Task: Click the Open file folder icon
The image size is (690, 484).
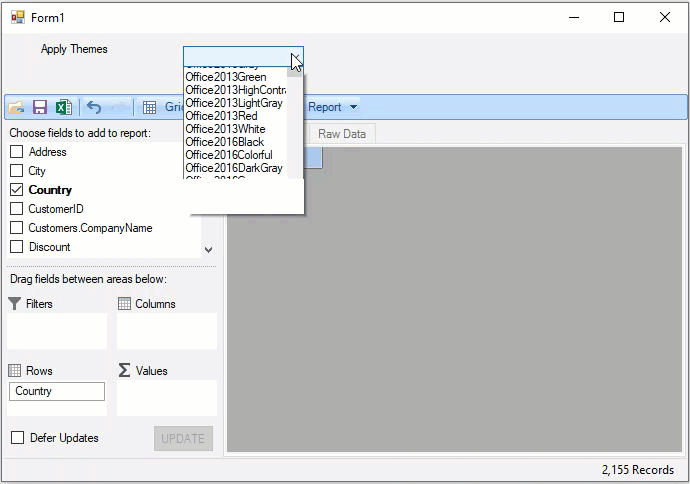Action: [x=16, y=107]
